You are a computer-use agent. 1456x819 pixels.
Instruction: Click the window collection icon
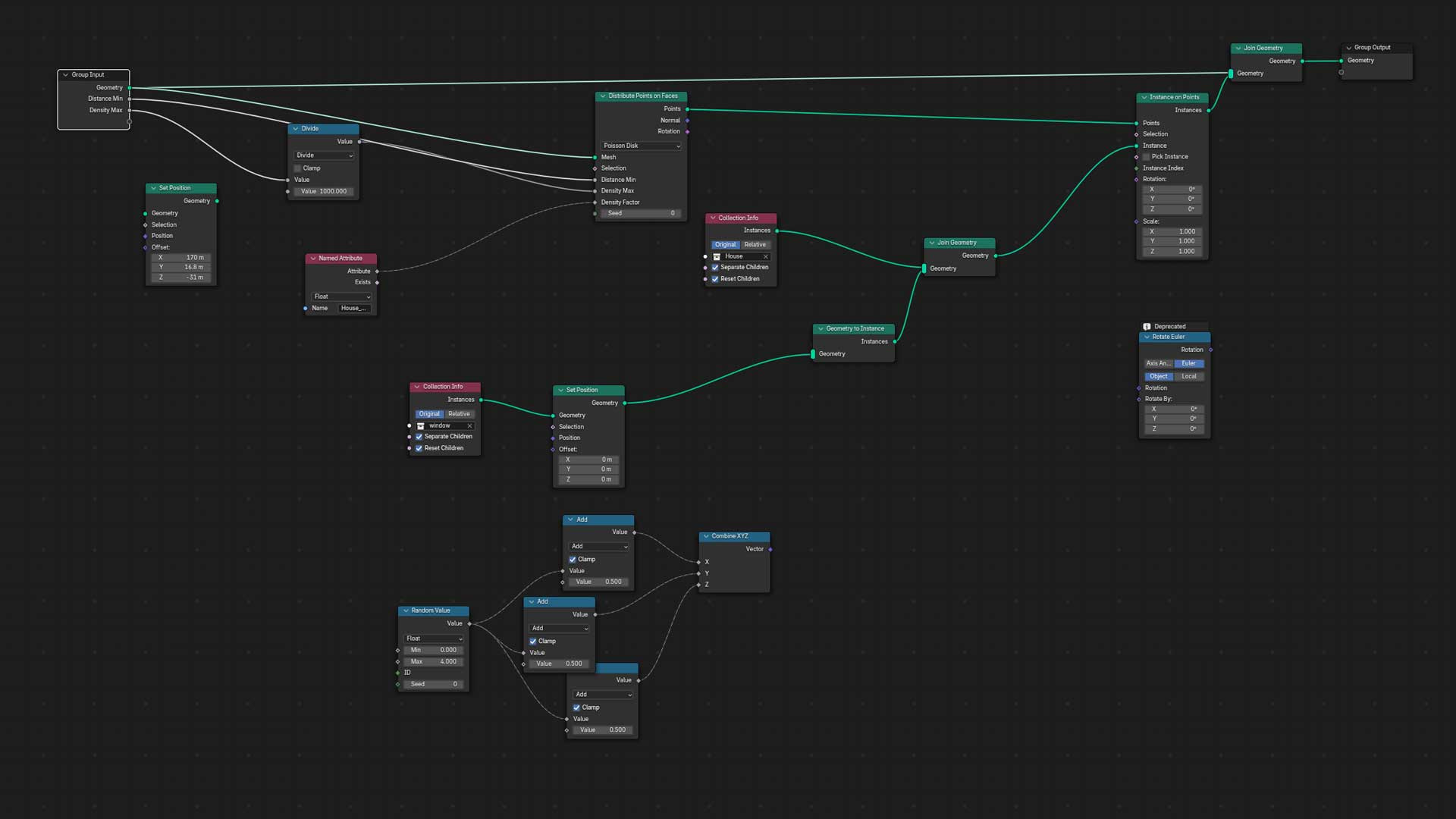click(421, 426)
